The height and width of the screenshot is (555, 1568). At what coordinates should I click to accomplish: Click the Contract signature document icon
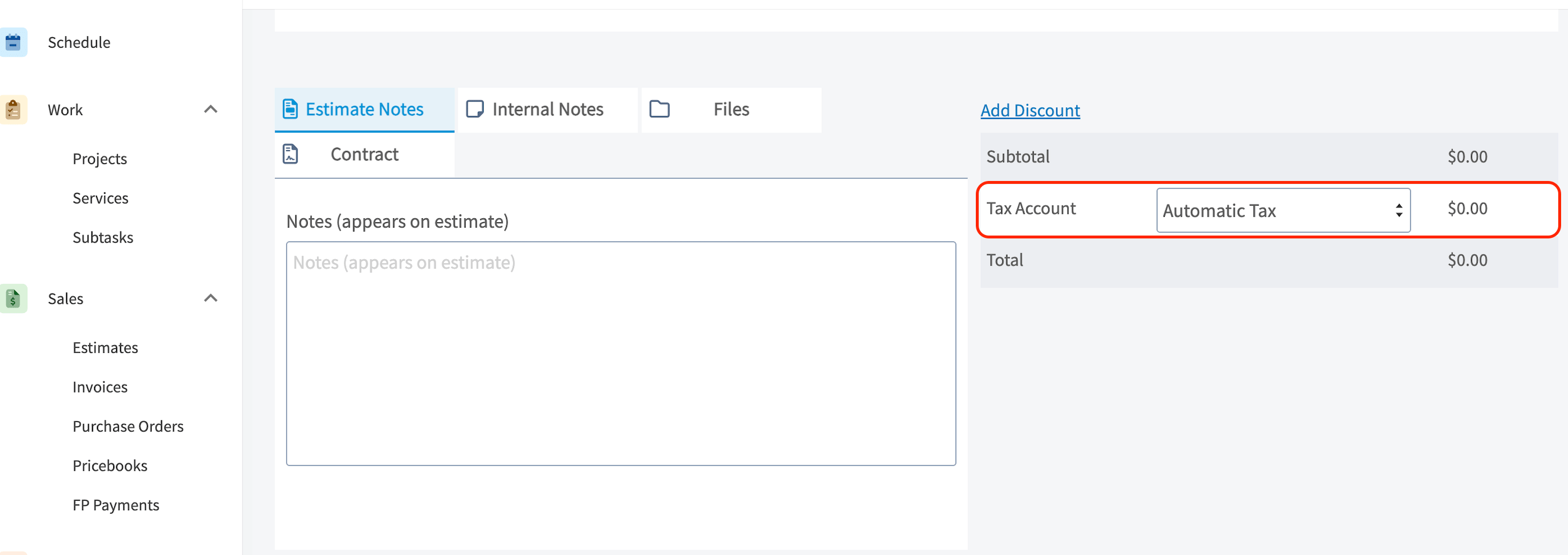(x=291, y=155)
